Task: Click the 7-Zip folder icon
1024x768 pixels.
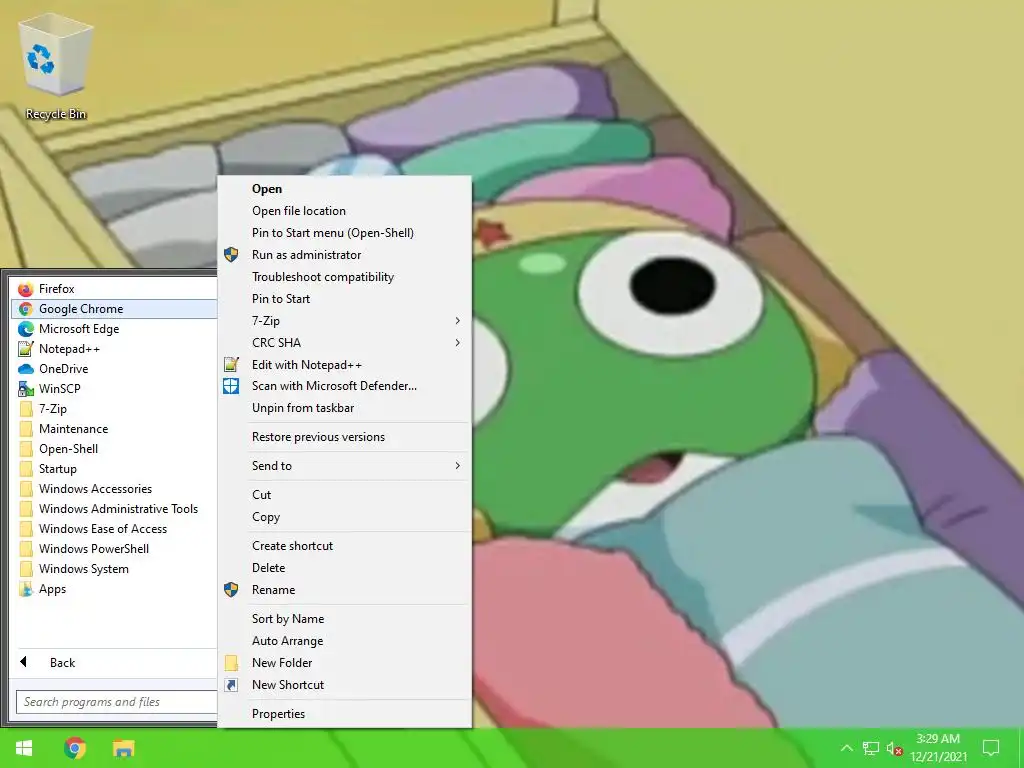Action: click(25, 409)
